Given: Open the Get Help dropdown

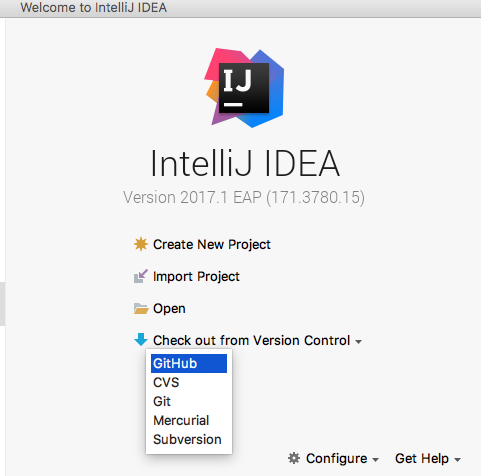Looking at the screenshot, I should click(x=422, y=459).
